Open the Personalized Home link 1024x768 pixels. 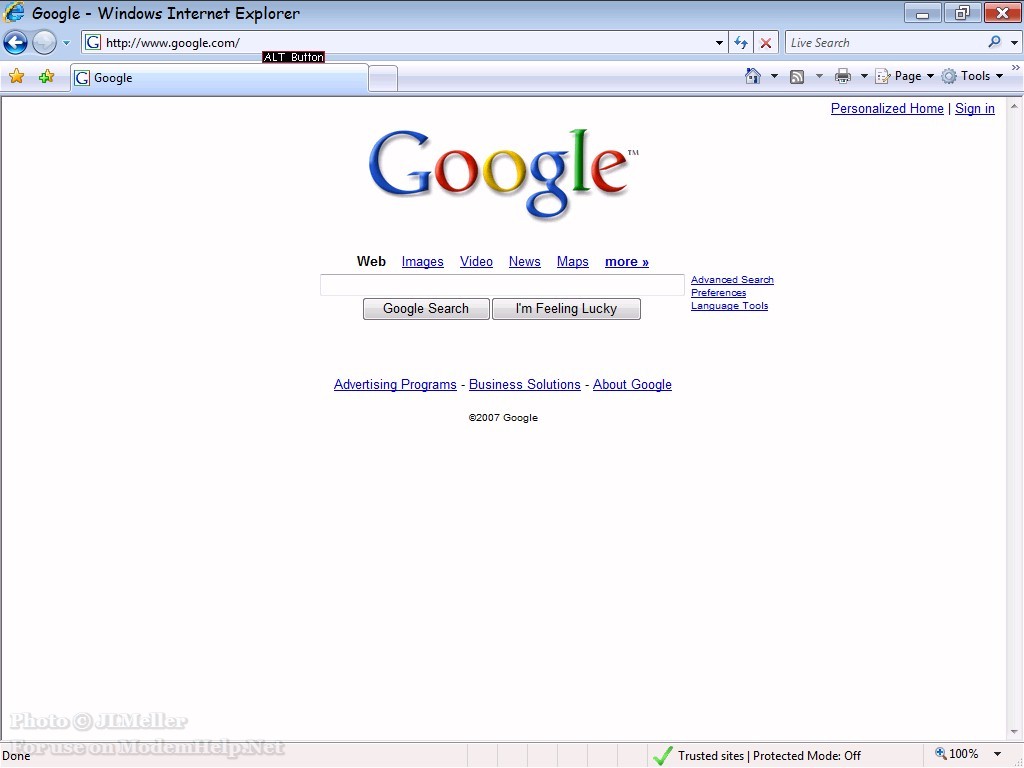tap(887, 108)
